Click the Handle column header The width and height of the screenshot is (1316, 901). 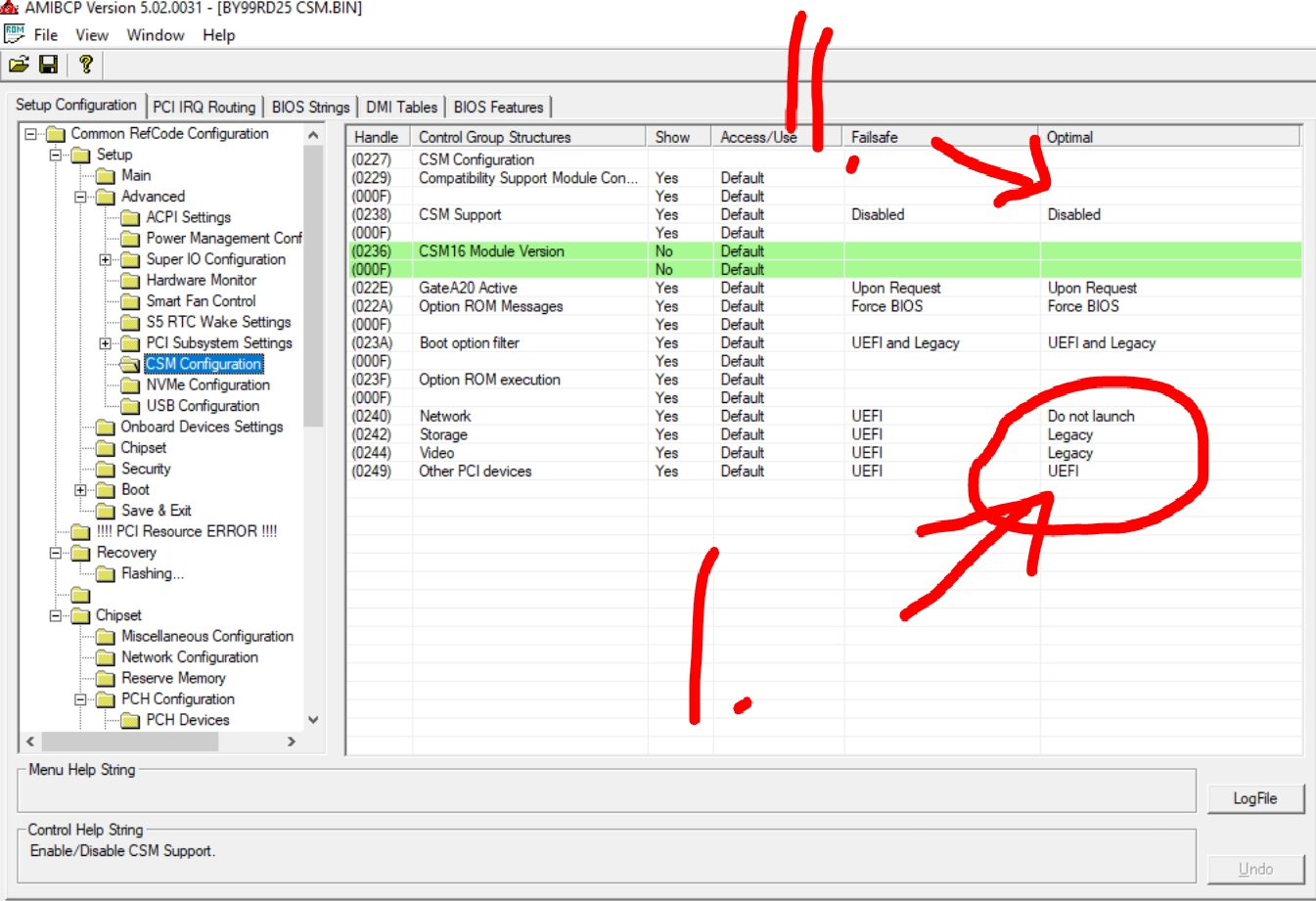click(379, 137)
